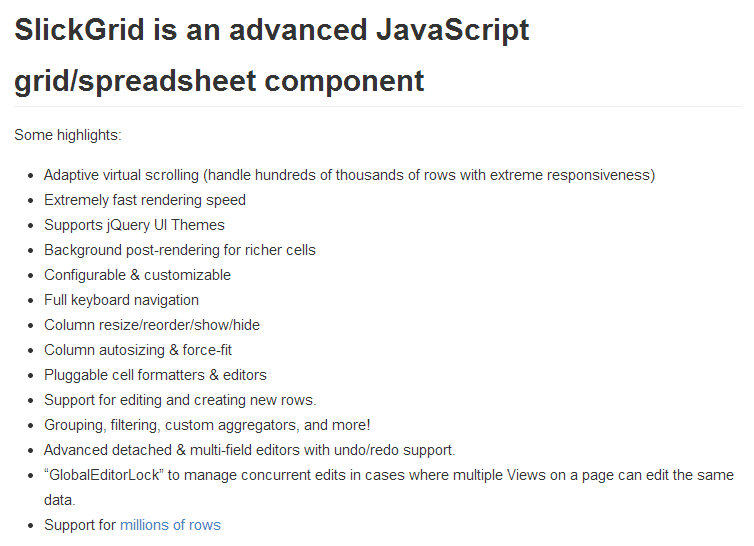This screenshot has height=546, width=754.
Task: Click 'Configurable & customizable' list item
Action: click(x=138, y=275)
